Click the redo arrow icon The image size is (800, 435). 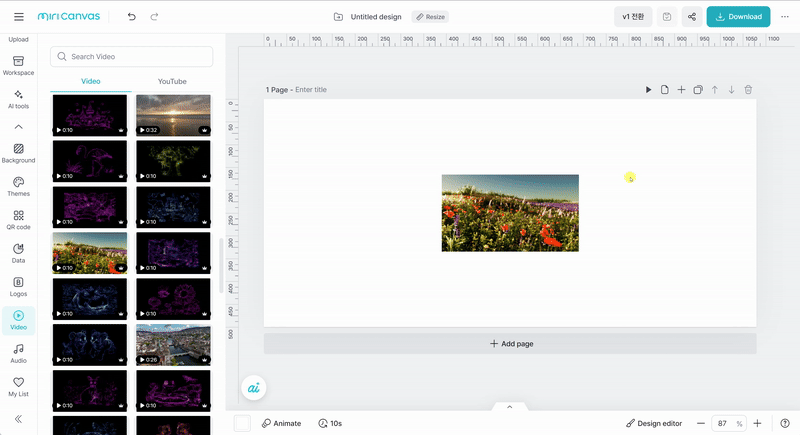tap(154, 17)
